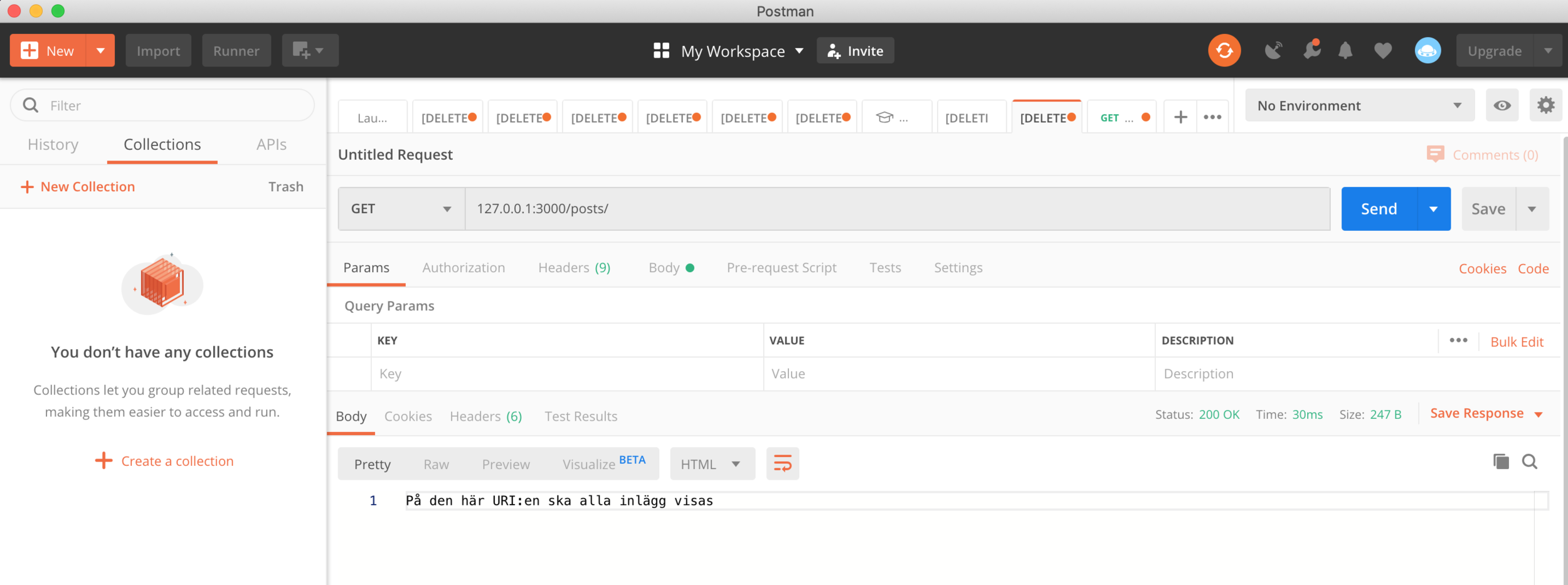Open the request Settings tab
1568x585 pixels.
point(958,268)
